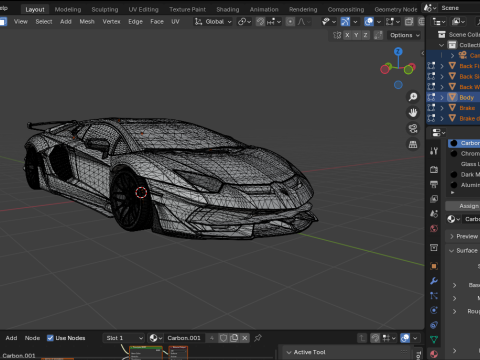Open Object Data properties (green triangle)

tap(434, 340)
